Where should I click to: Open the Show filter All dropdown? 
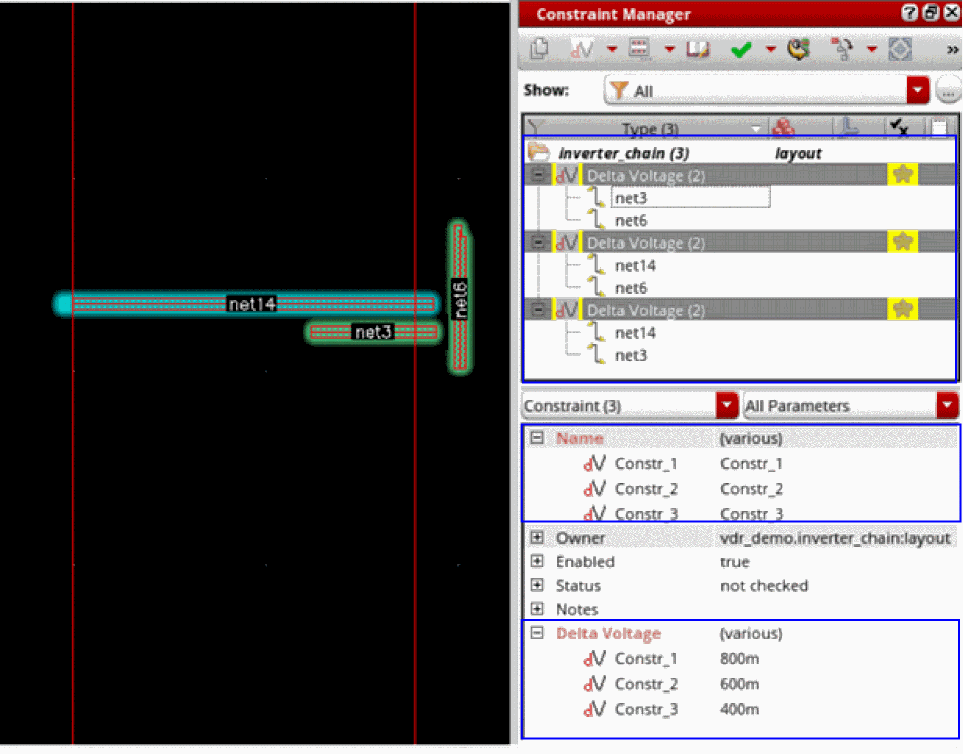918,90
